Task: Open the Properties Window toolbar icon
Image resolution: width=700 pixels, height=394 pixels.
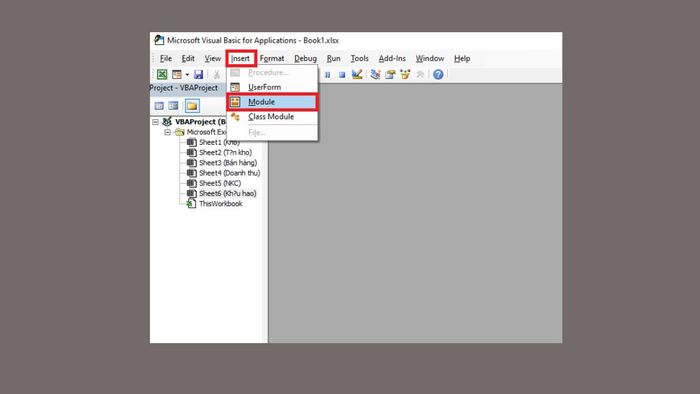Action: click(390, 74)
